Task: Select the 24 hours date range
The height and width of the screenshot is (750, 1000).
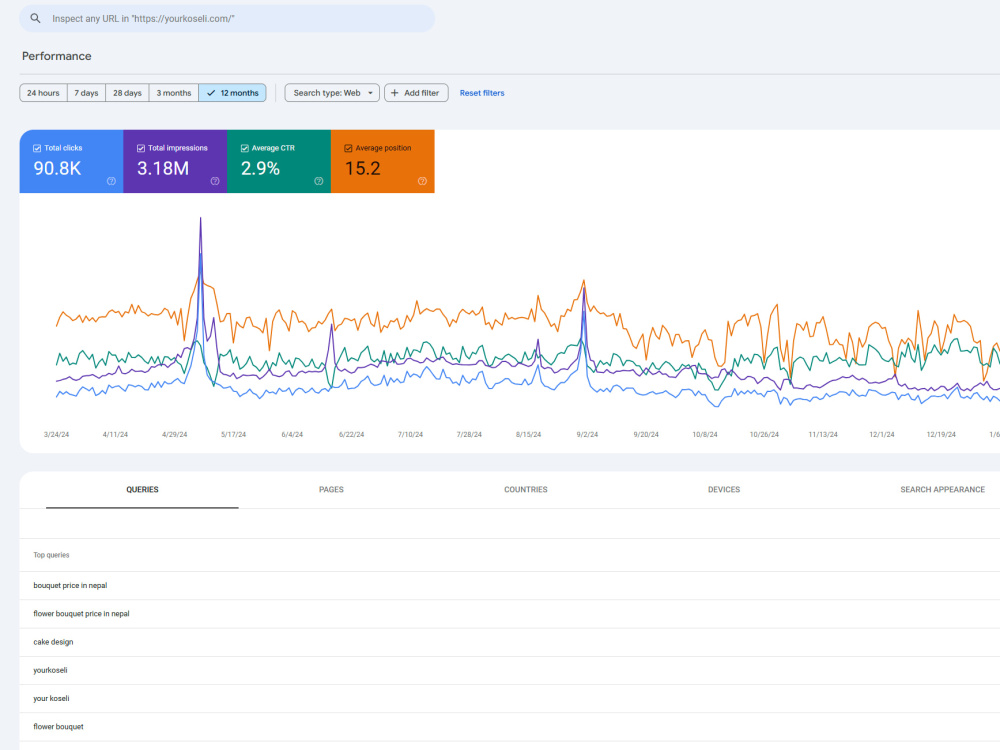Action: (x=43, y=93)
